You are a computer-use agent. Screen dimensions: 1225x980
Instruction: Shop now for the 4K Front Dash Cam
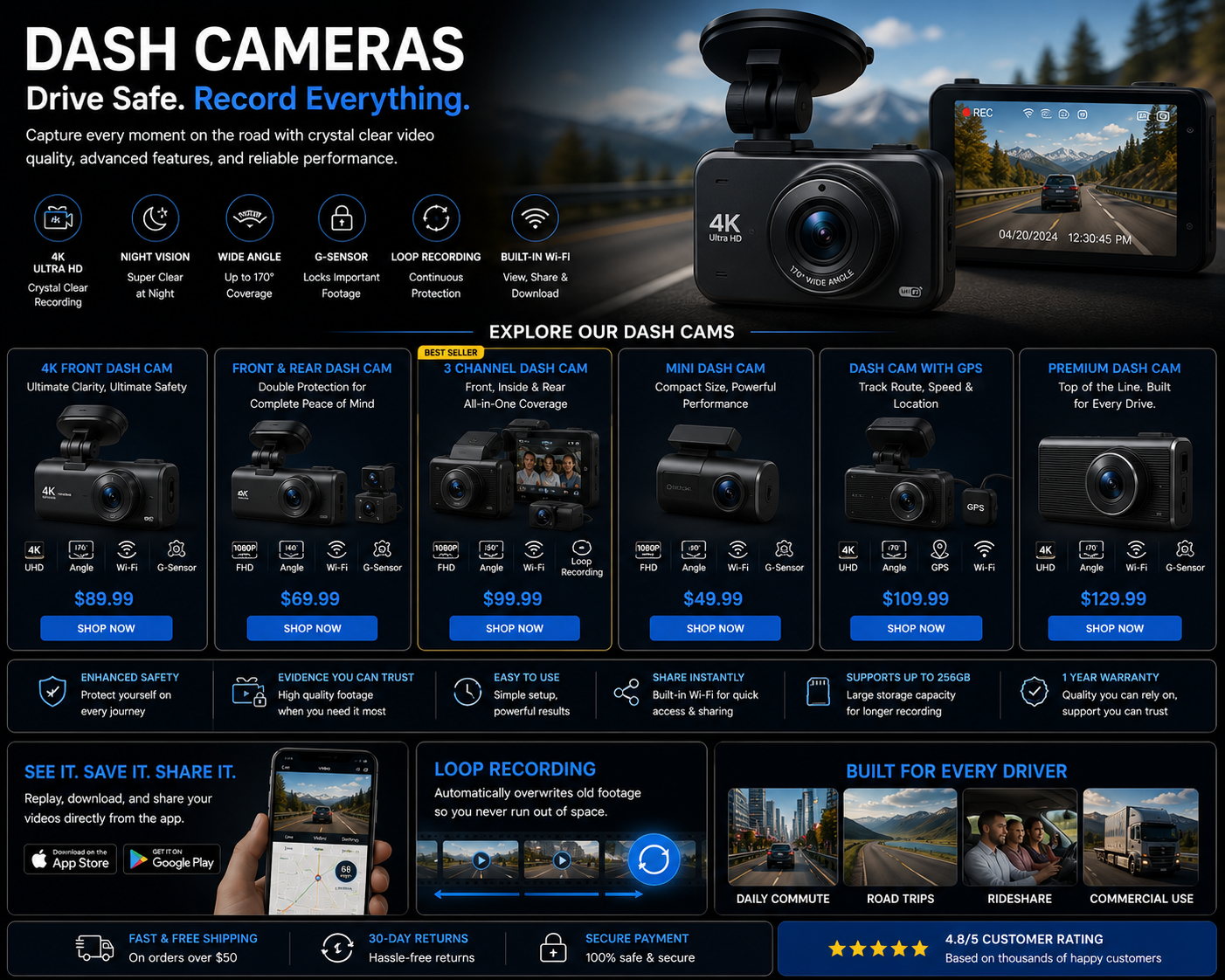106,628
